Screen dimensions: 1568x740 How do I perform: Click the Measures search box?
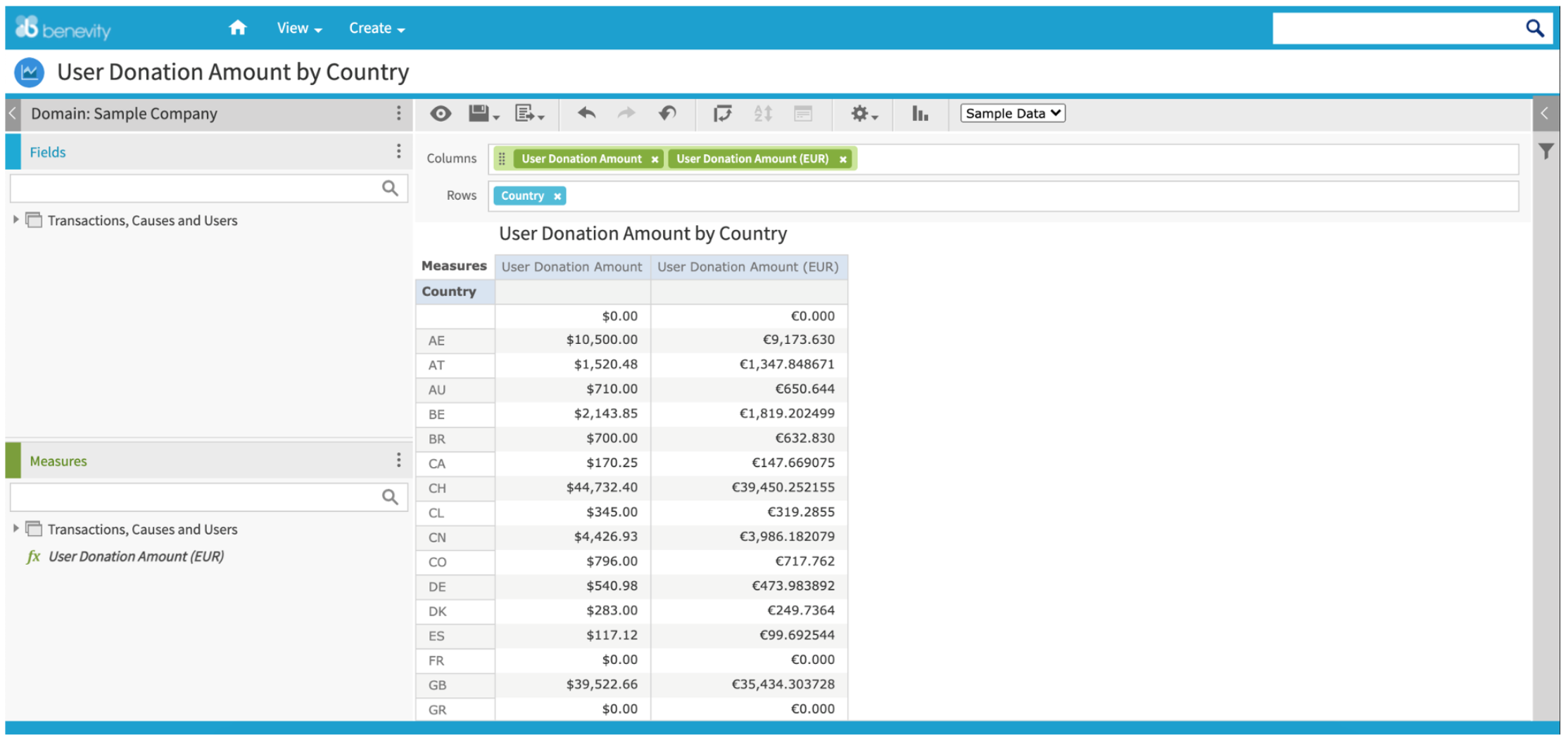pos(208,497)
